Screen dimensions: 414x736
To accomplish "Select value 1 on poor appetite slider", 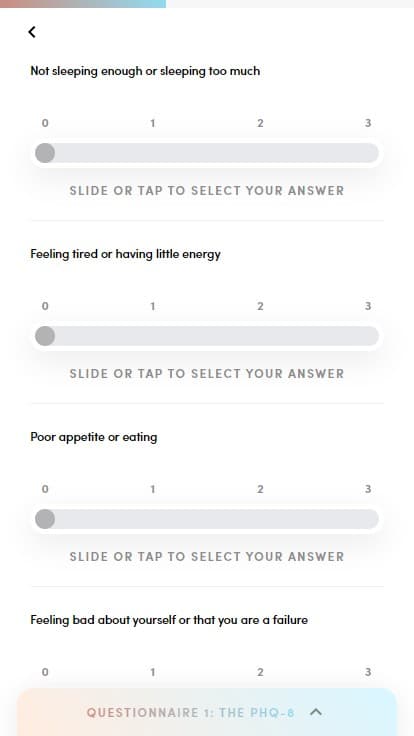I will pyautogui.click(x=153, y=519).
